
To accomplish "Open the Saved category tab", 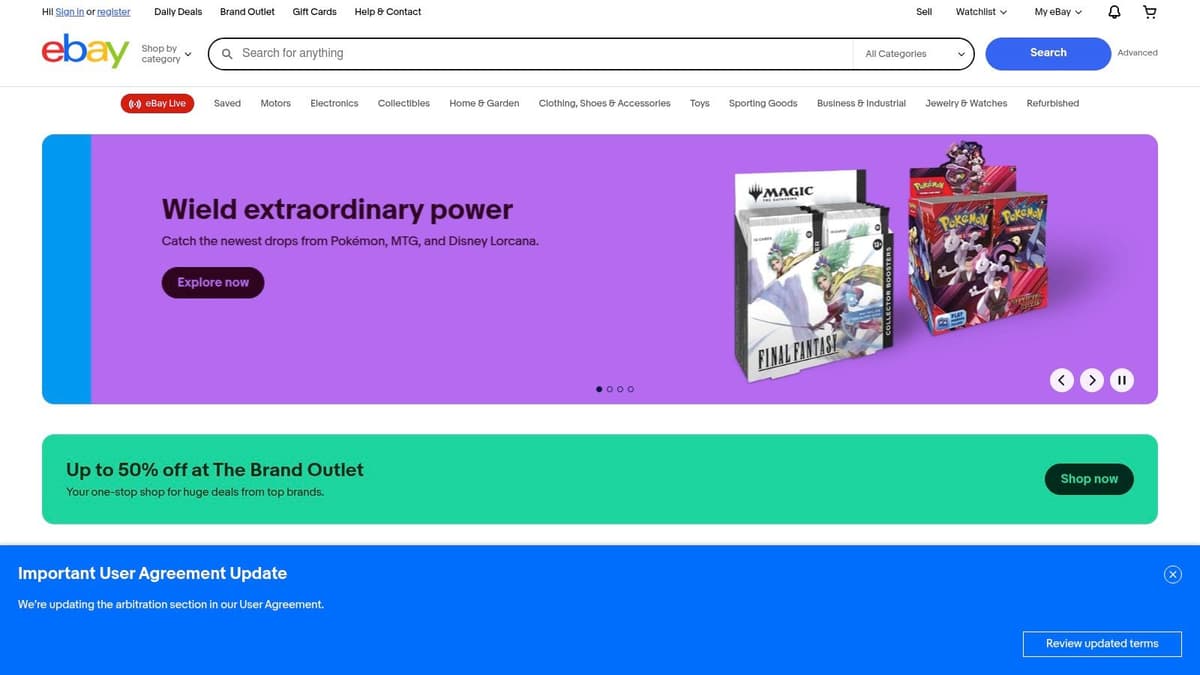I will (227, 103).
